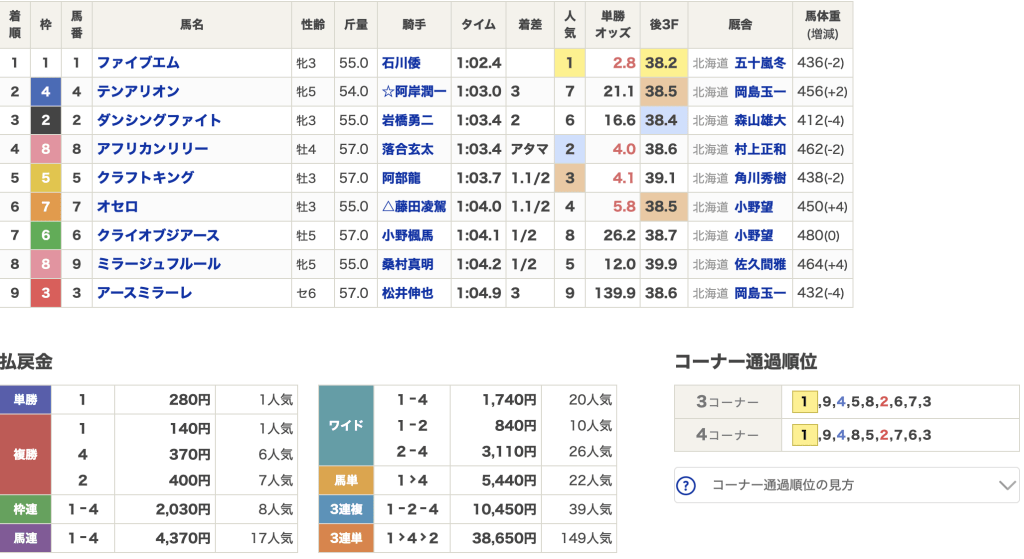Open jockey 落合玄太 profile

(x=408, y=149)
